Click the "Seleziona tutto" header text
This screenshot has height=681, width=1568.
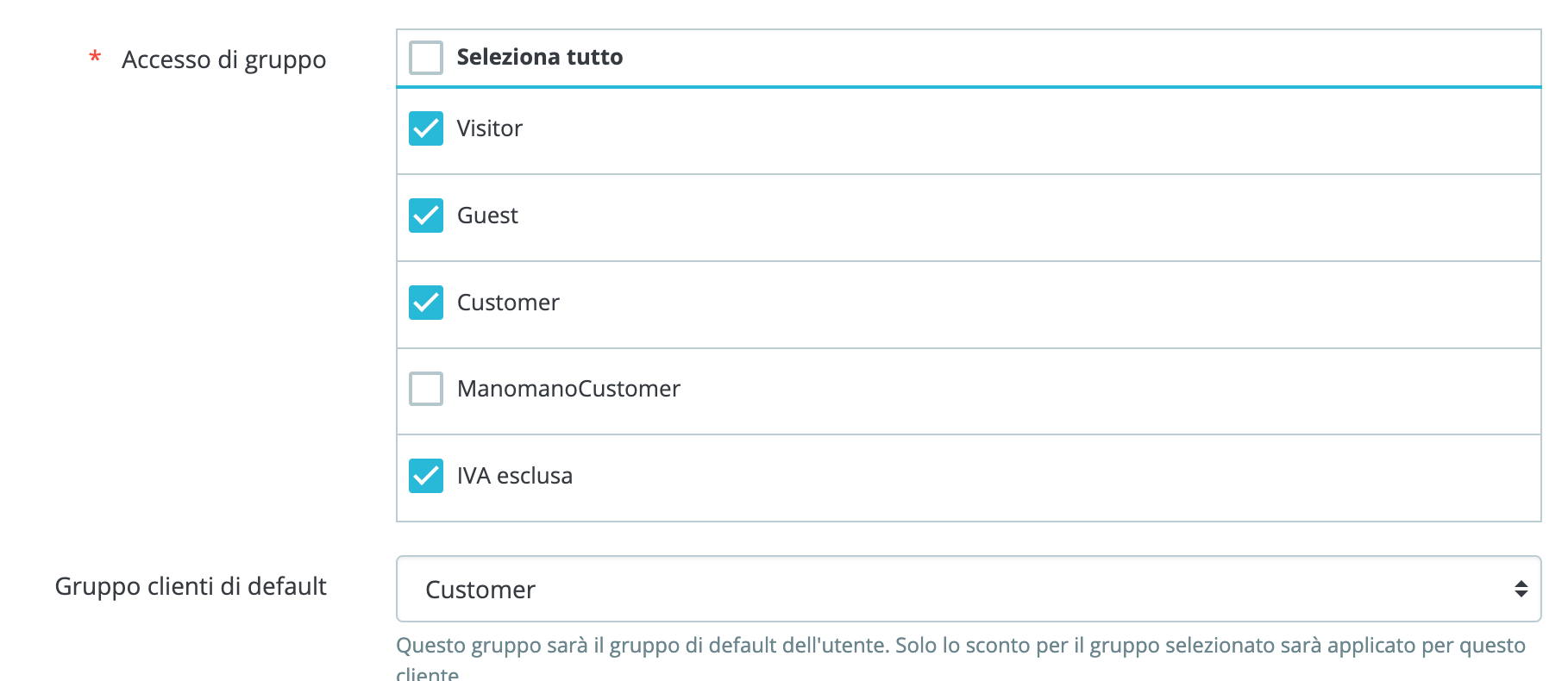[x=539, y=57]
